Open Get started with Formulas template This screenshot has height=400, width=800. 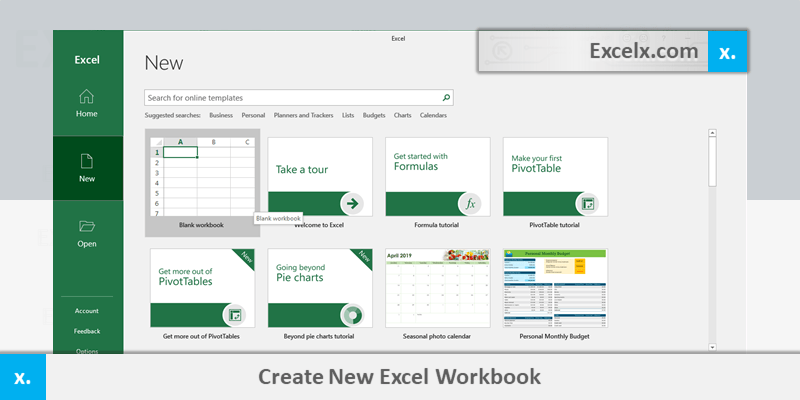[438, 177]
